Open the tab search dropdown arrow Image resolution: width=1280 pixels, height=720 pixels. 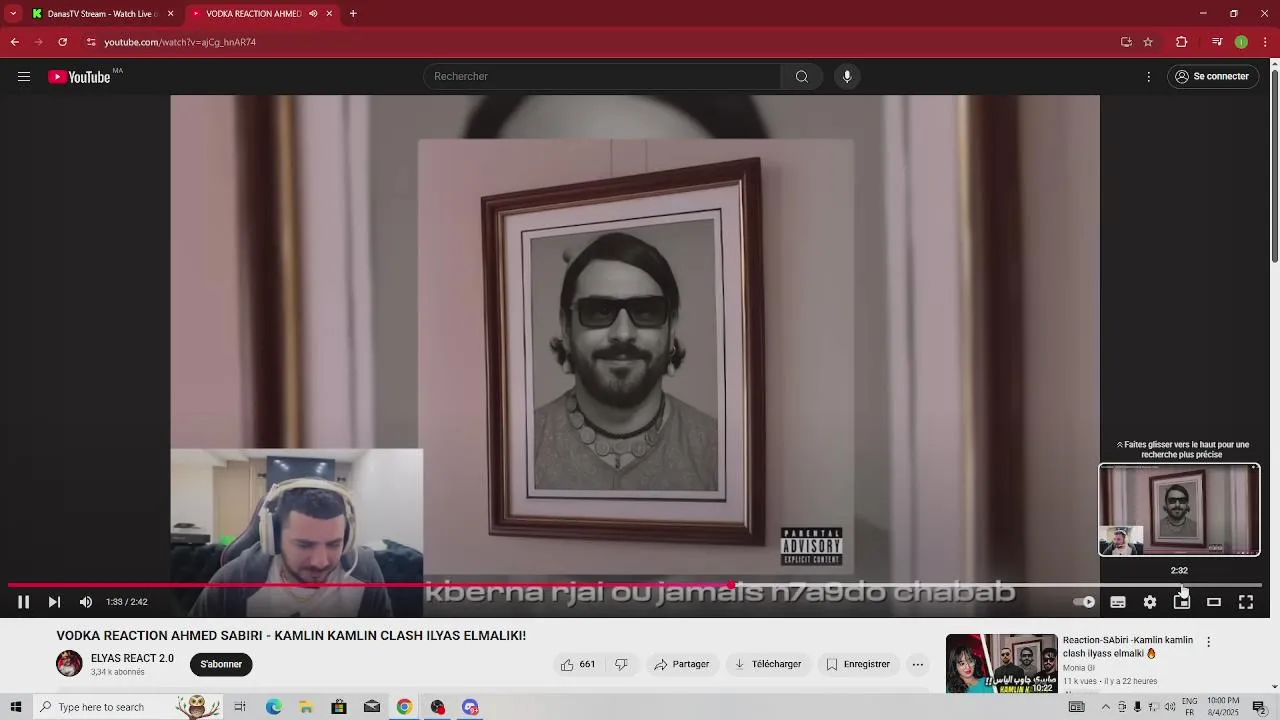point(13,14)
